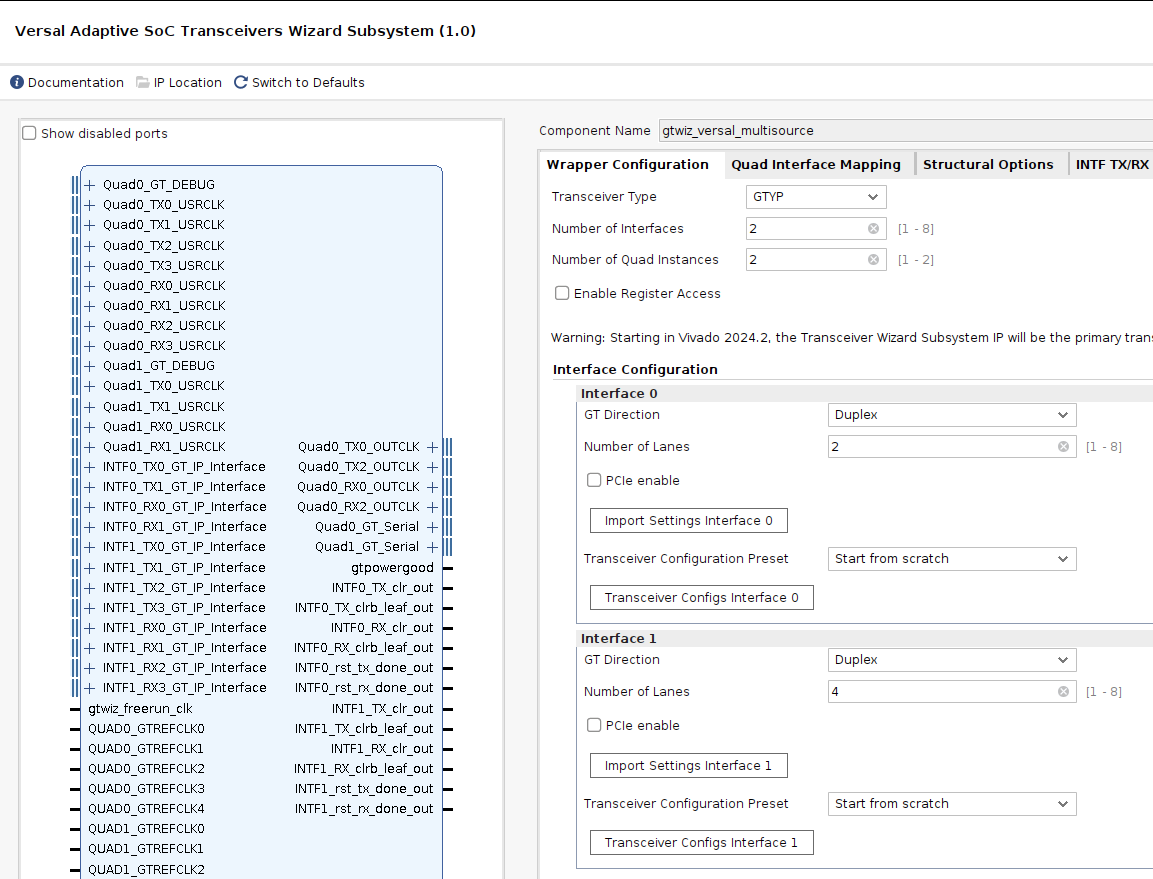
Task: Expand the Quad1_GT_Serial output port
Action: pos(432,547)
